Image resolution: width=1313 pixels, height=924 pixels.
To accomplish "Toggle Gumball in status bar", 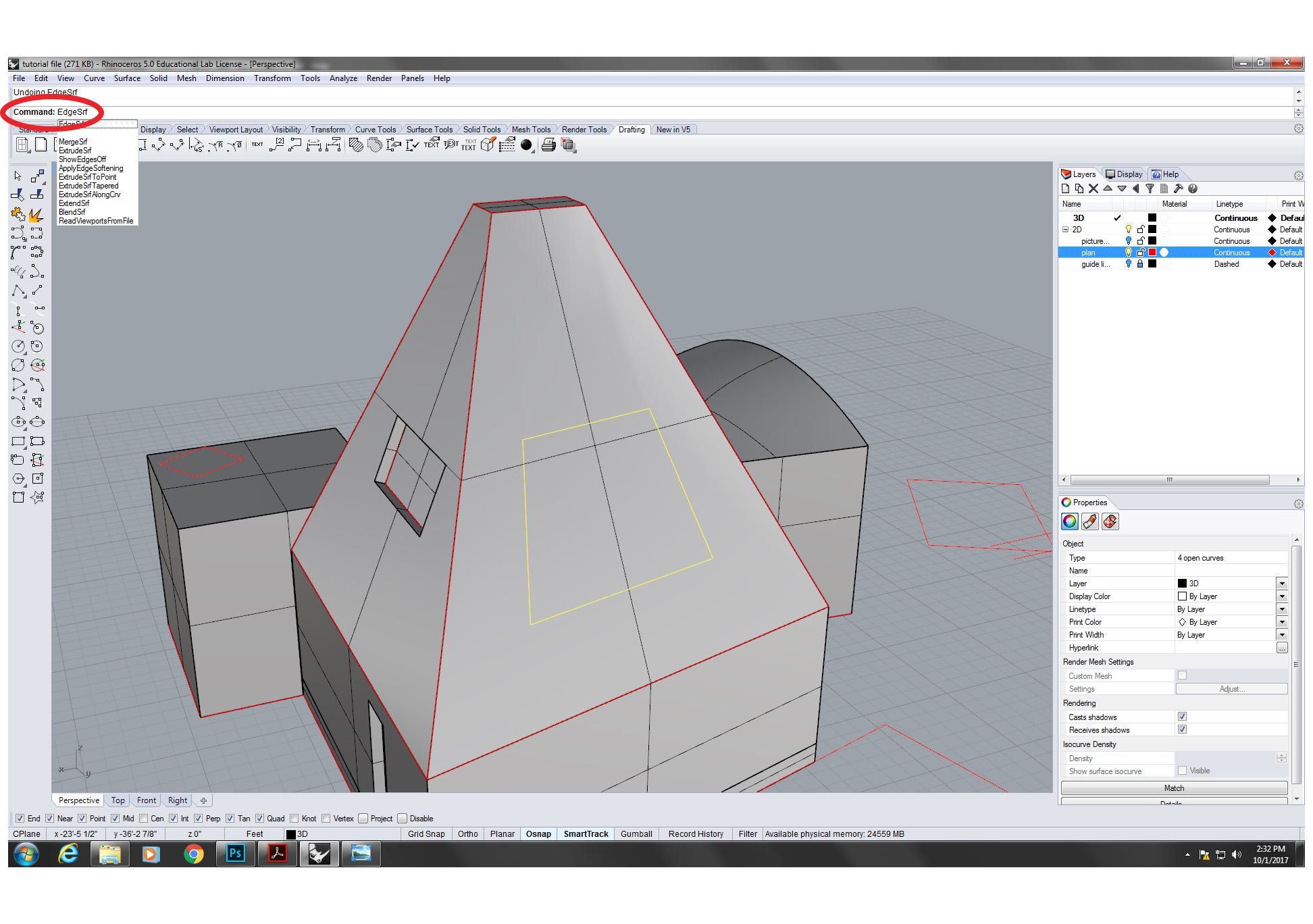I will (x=636, y=834).
